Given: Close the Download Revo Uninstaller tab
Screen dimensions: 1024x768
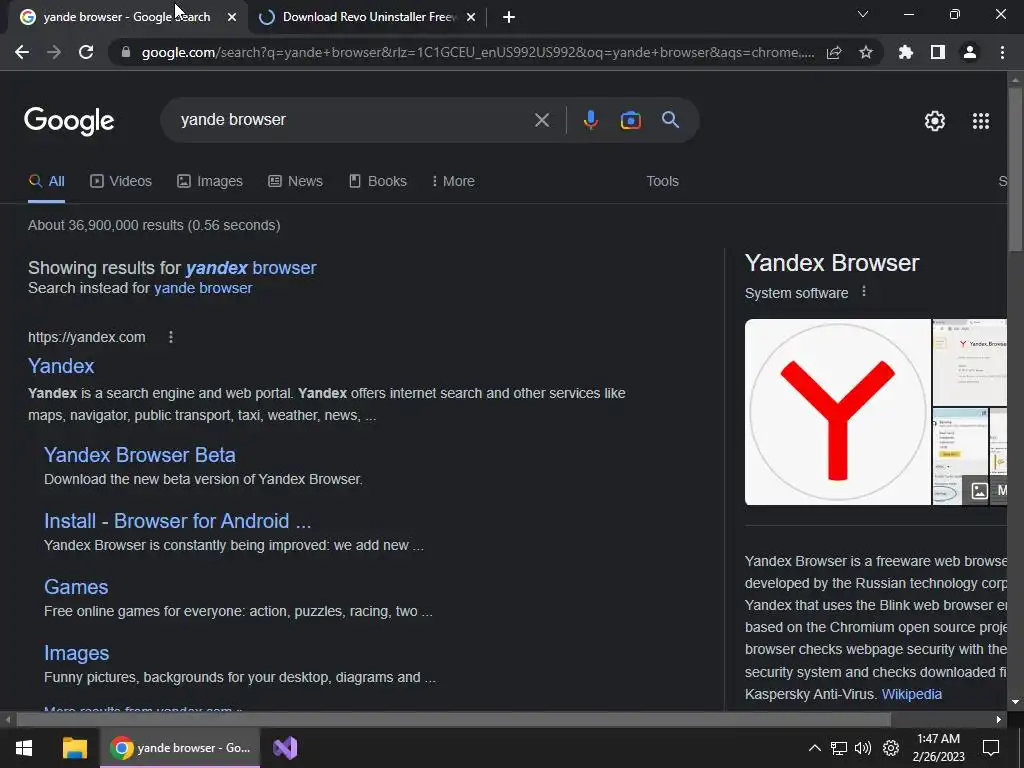Looking at the screenshot, I should point(471,18).
